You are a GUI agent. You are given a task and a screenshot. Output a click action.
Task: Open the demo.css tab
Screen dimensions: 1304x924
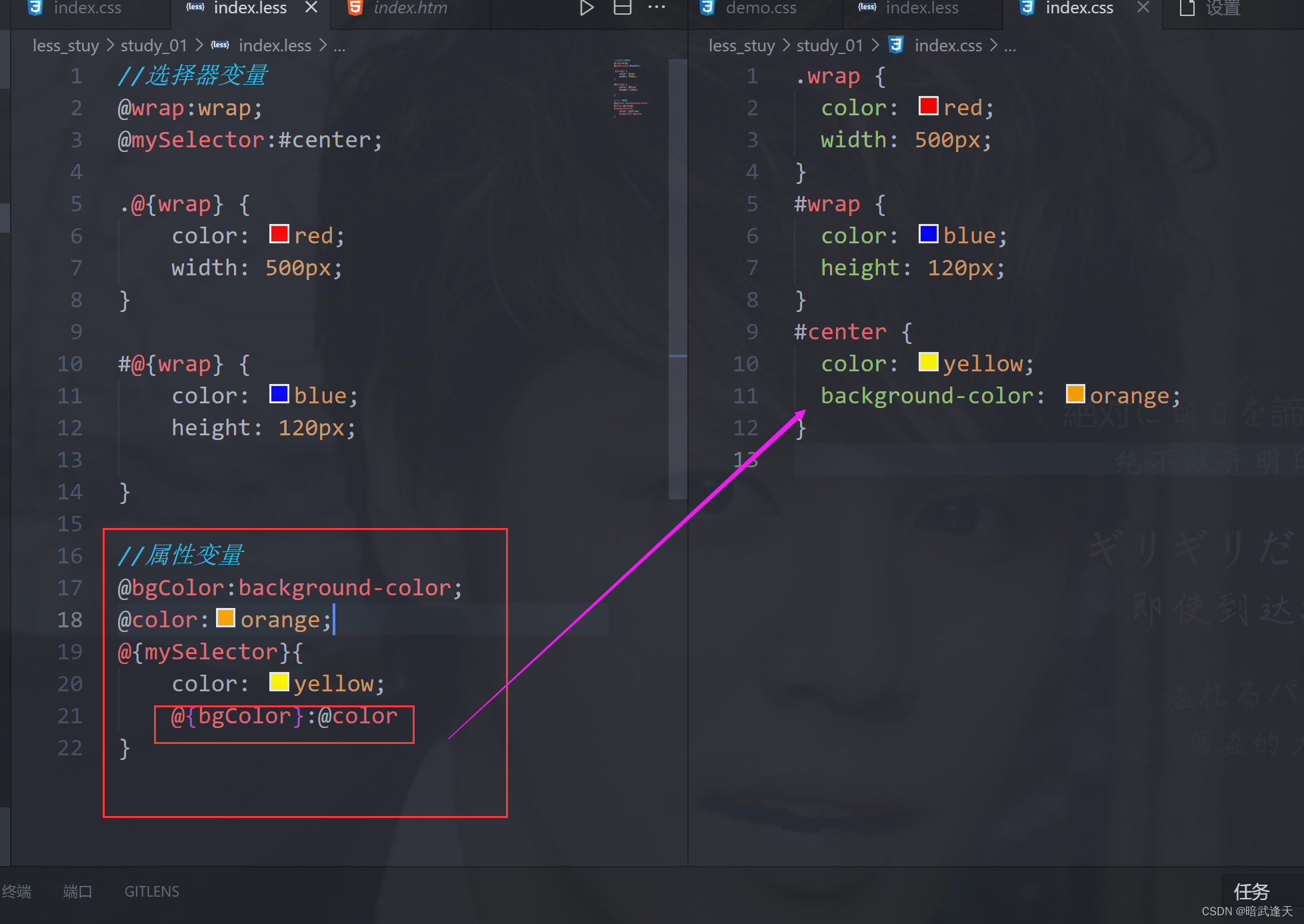point(761,8)
